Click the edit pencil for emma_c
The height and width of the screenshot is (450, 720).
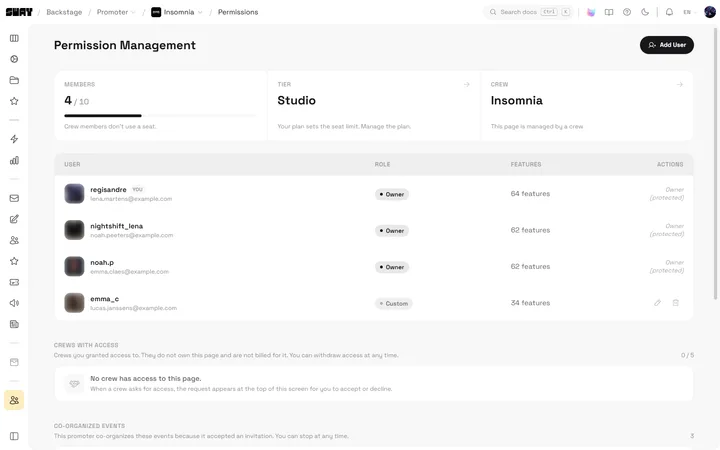point(658,303)
